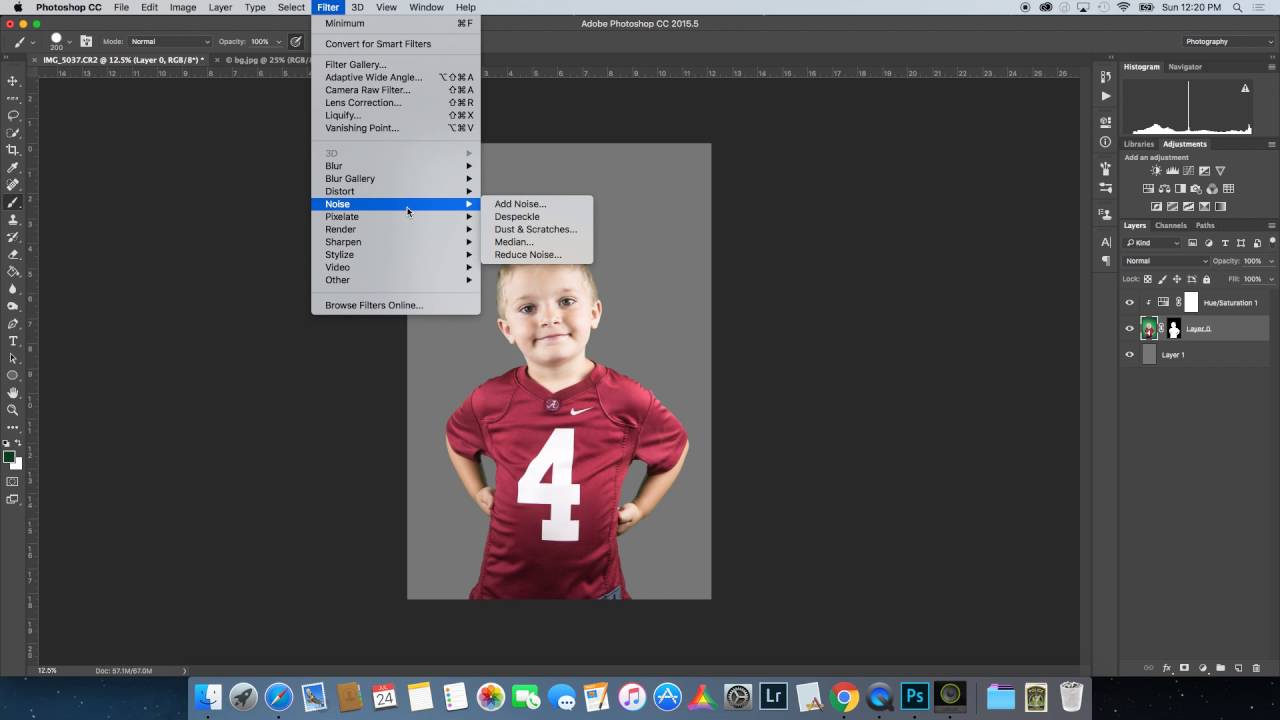
Task: Add layer style fx button
Action: point(1167,668)
